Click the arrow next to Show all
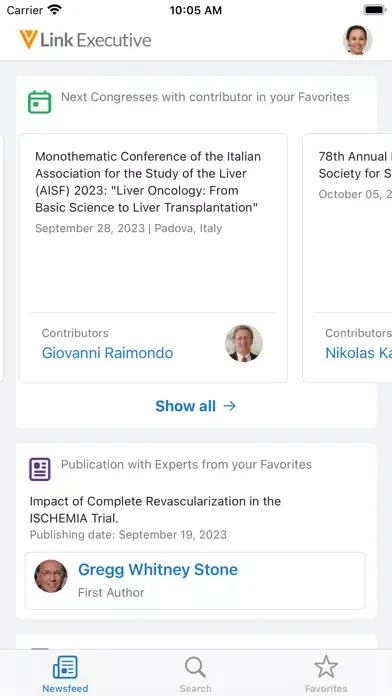Screen dimensions: 392x696 click(x=230, y=406)
